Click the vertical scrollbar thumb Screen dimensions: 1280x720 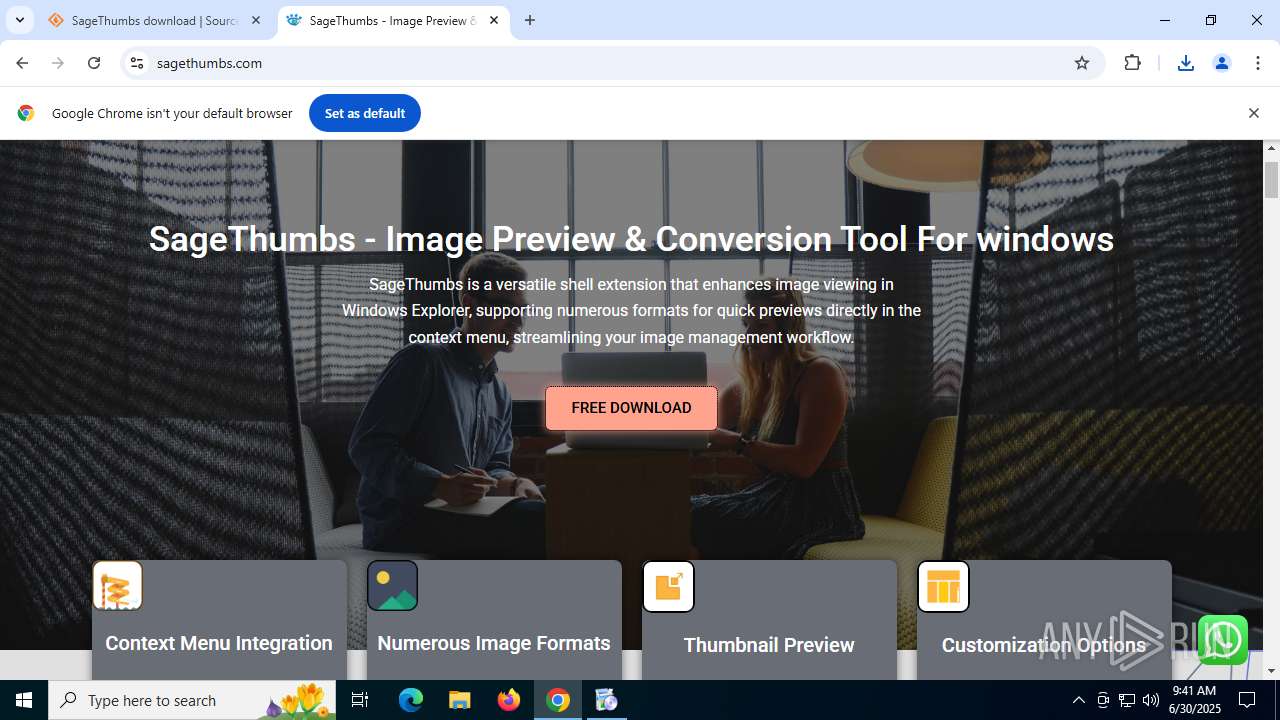[x=1272, y=180]
